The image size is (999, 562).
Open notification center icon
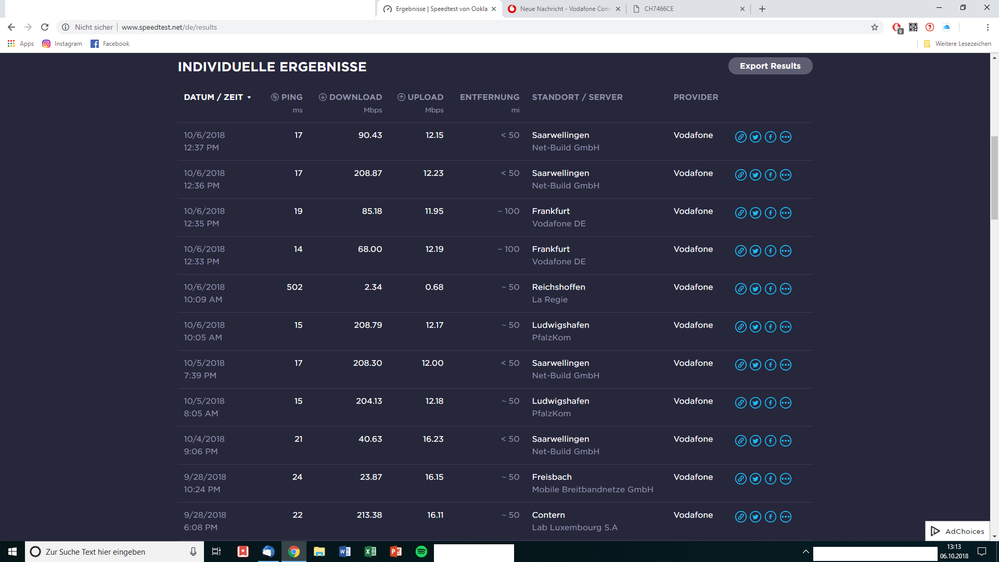click(x=982, y=552)
